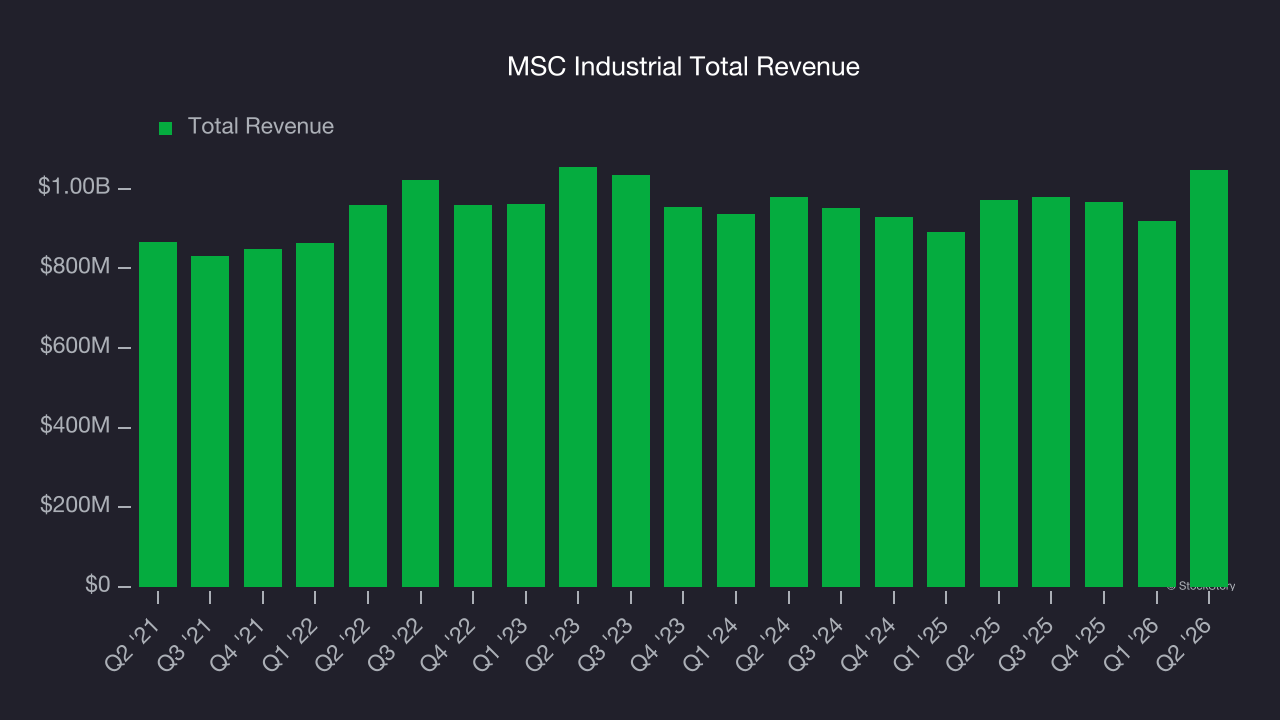1280x720 pixels.
Task: Select the Q4 '22 revenue bar
Action: click(473, 396)
